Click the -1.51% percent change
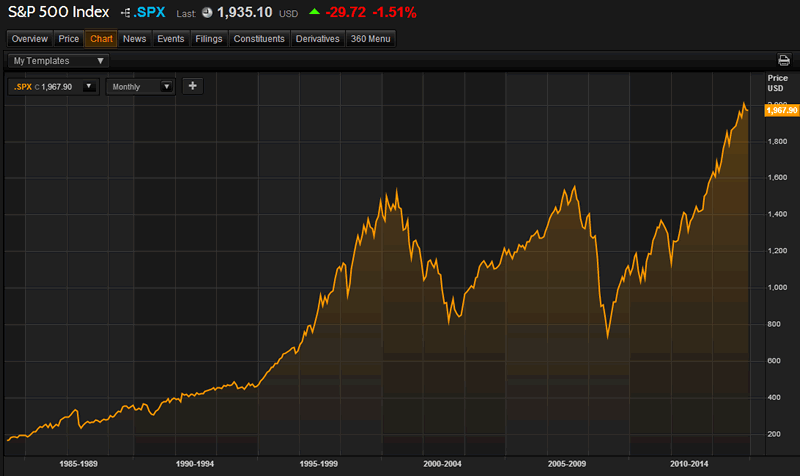Image resolution: width=800 pixels, height=476 pixels. [394, 12]
